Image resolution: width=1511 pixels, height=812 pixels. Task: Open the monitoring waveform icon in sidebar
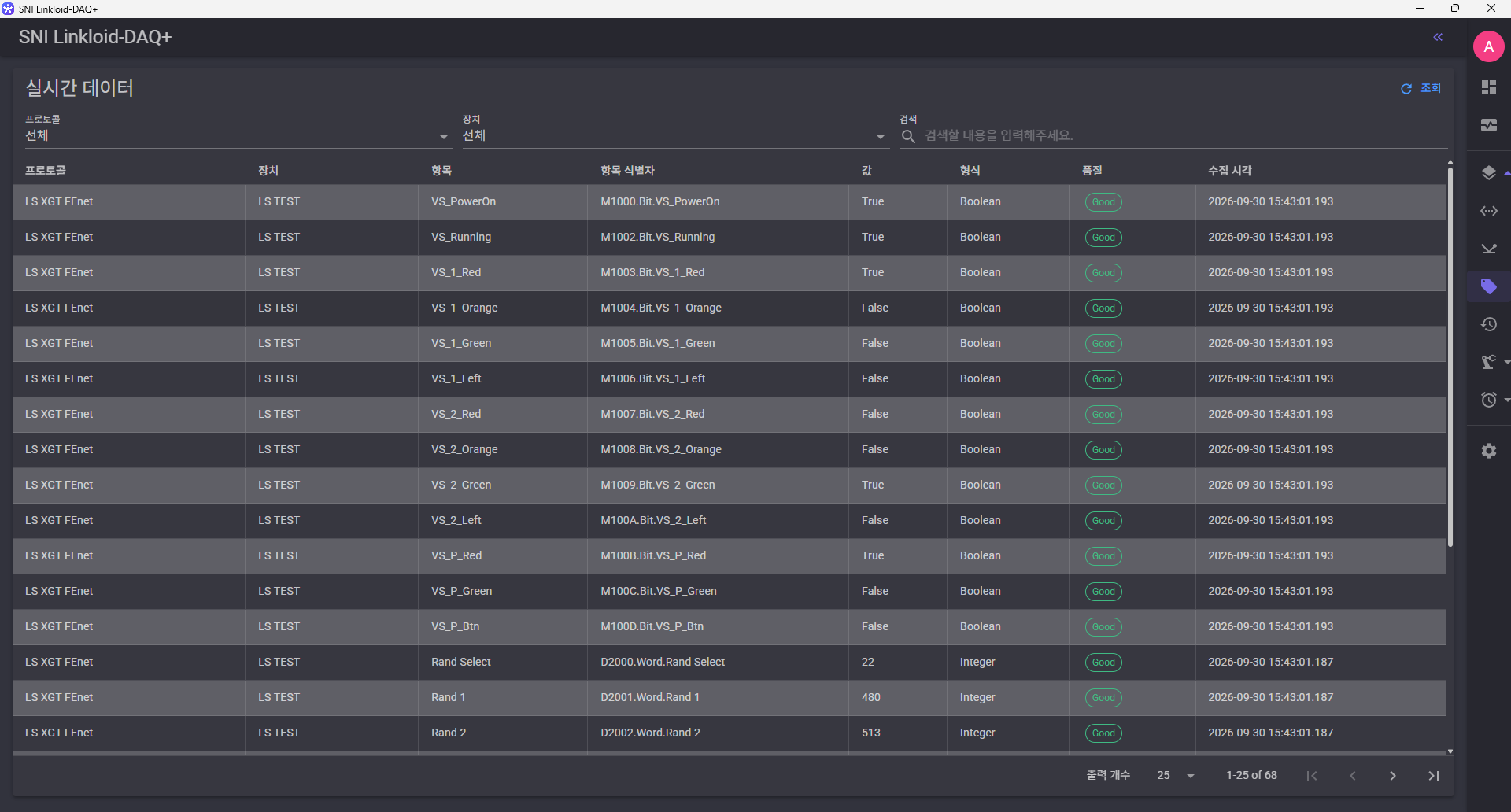pos(1488,125)
